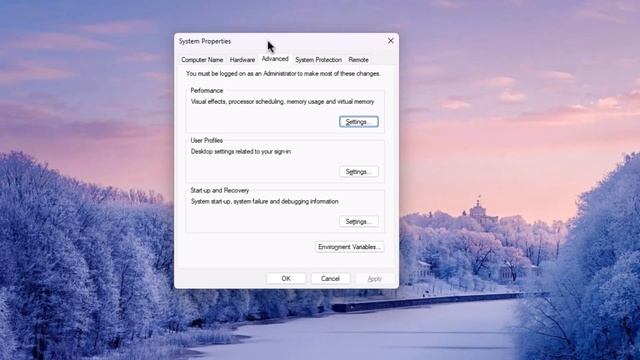Click the Administrator logon notice text
640x360 pixels.
283,73
